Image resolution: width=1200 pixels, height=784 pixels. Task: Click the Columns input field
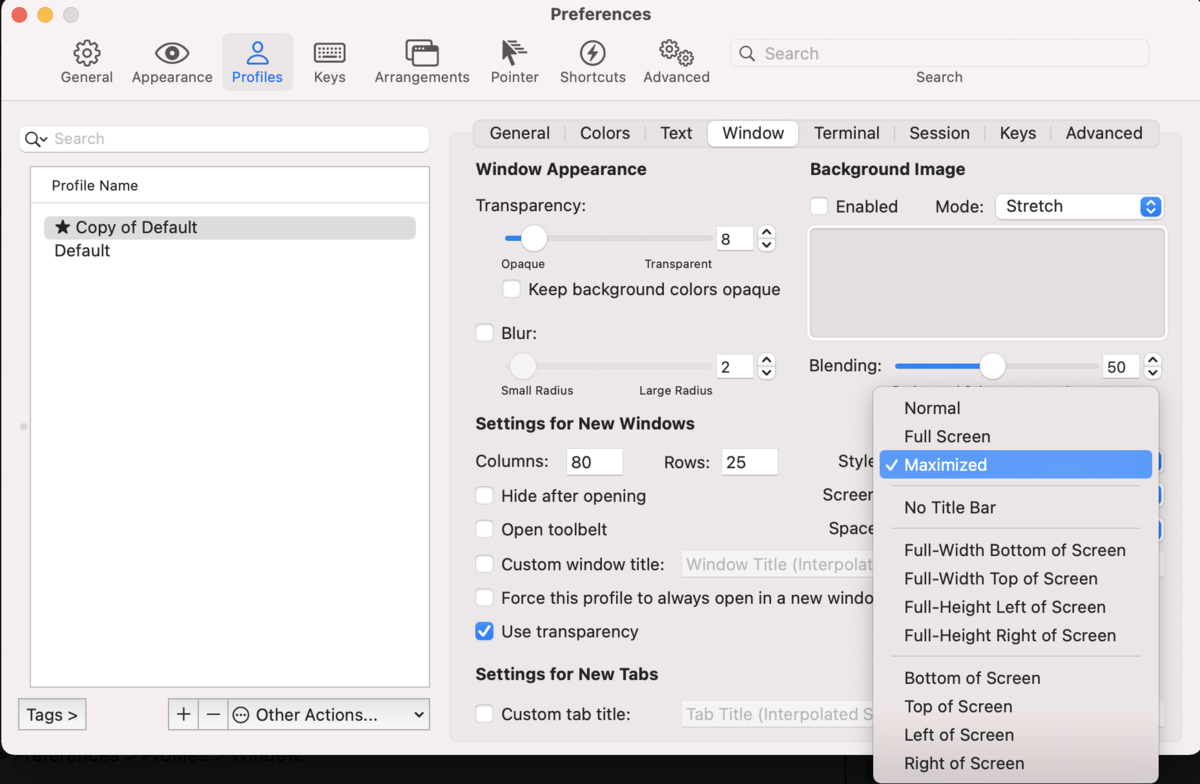594,462
